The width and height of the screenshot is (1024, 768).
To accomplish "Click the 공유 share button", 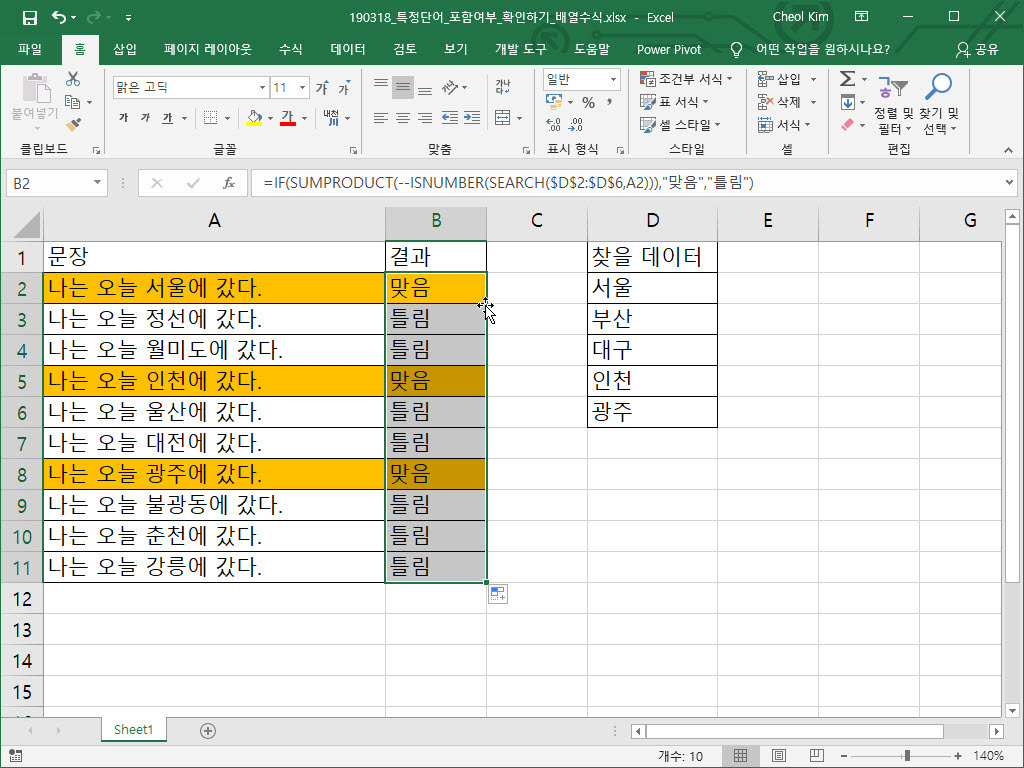I will (977, 49).
